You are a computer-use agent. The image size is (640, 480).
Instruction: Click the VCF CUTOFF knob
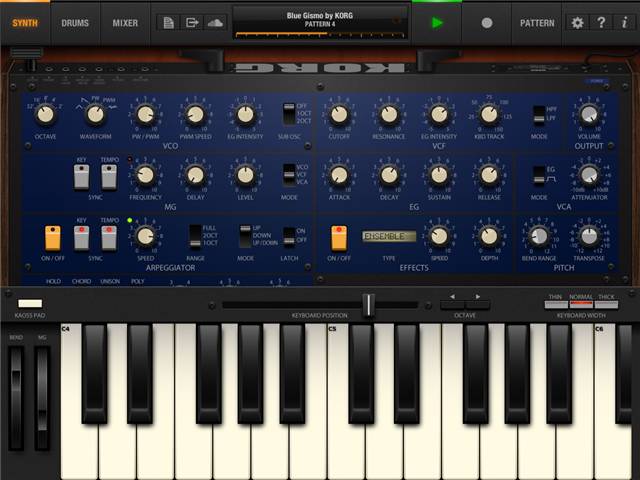(x=339, y=115)
